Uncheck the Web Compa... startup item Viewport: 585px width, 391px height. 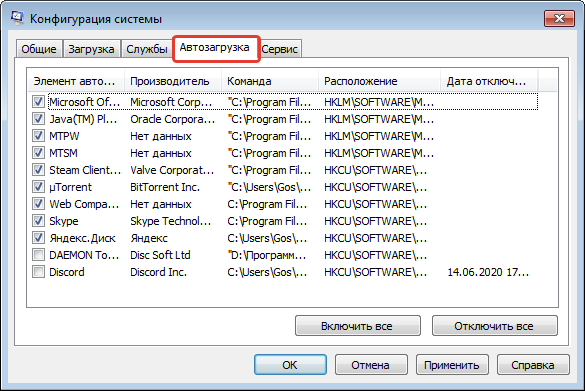pyautogui.click(x=38, y=204)
